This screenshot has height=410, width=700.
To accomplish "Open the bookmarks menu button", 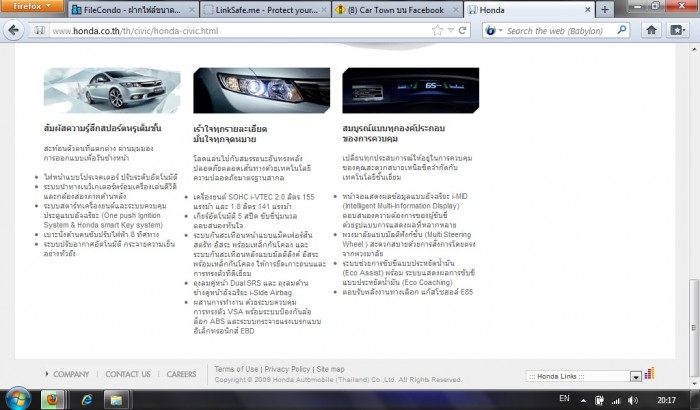I will click(677, 30).
